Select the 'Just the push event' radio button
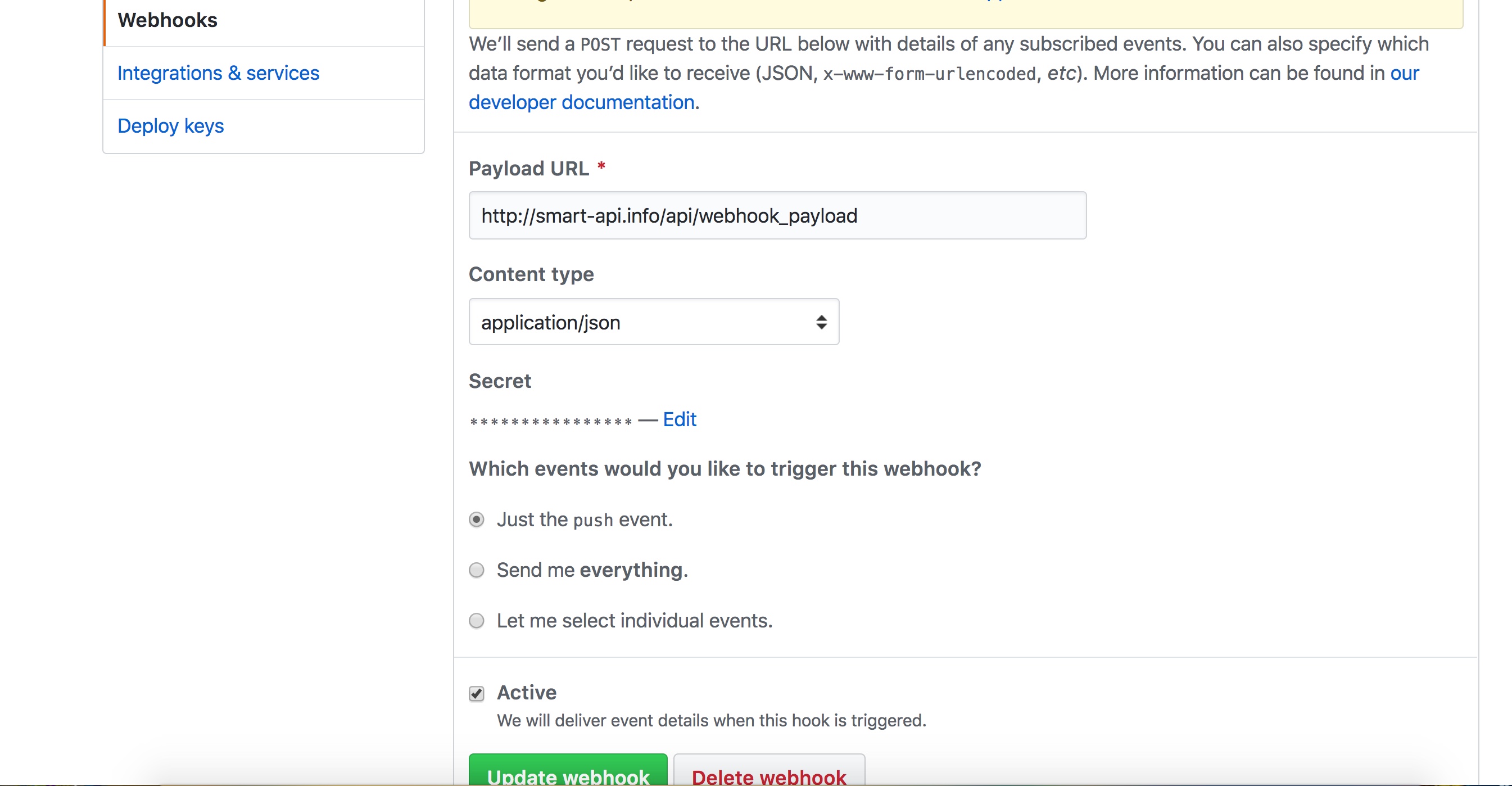This screenshot has width=1512, height=786. point(476,519)
